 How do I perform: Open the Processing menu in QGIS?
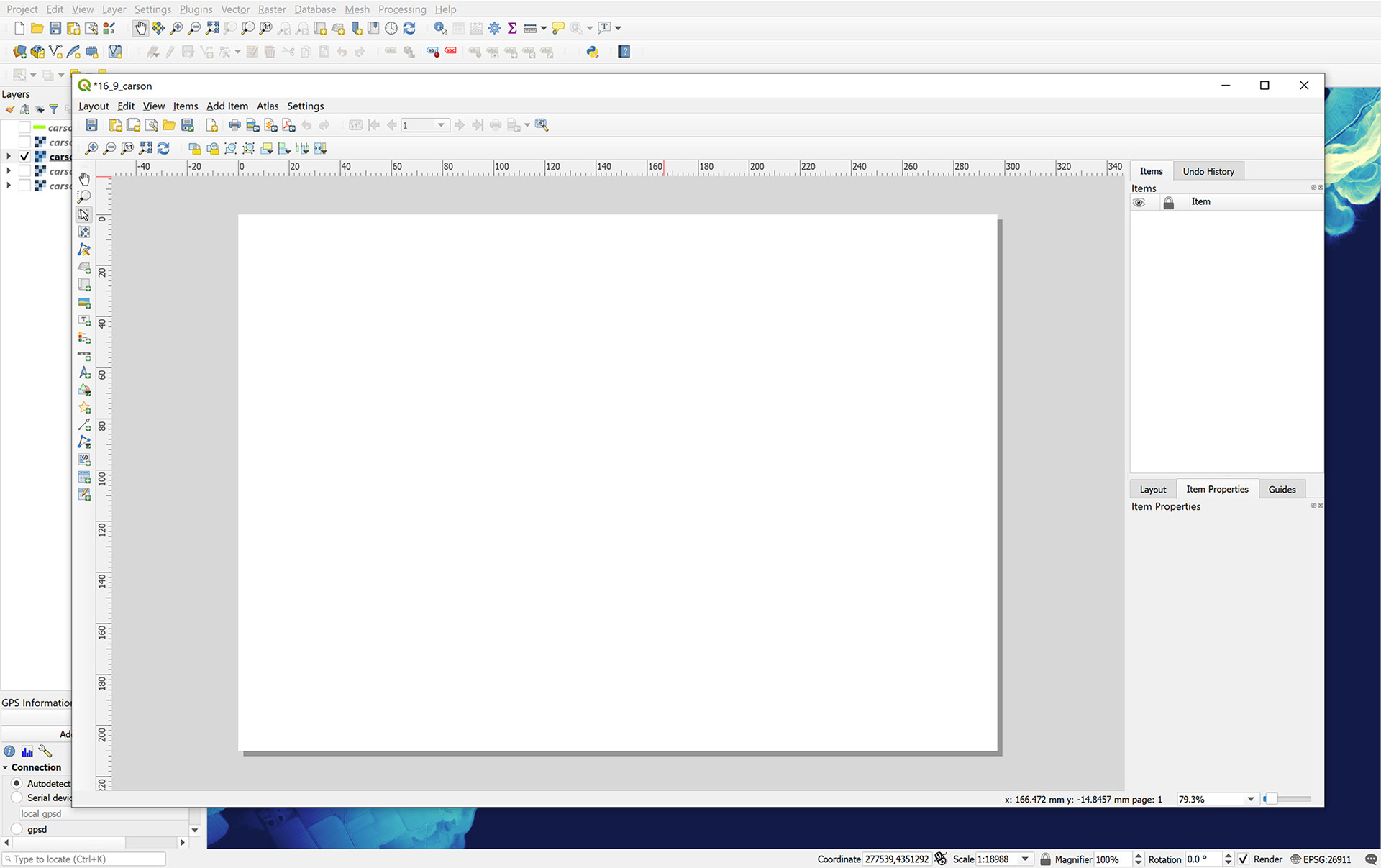[x=402, y=9]
